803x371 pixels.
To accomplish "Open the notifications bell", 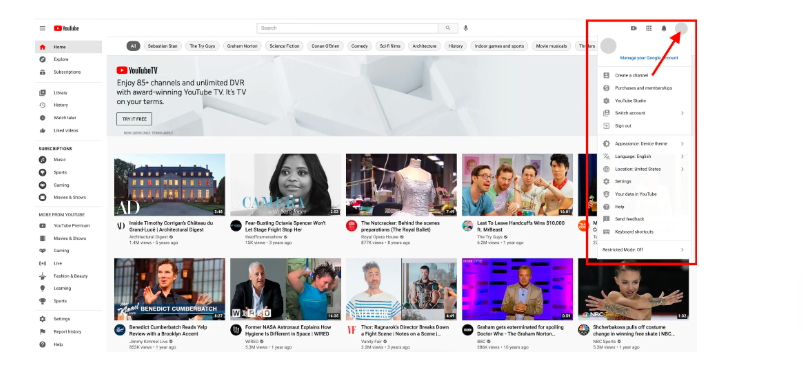I will (664, 28).
